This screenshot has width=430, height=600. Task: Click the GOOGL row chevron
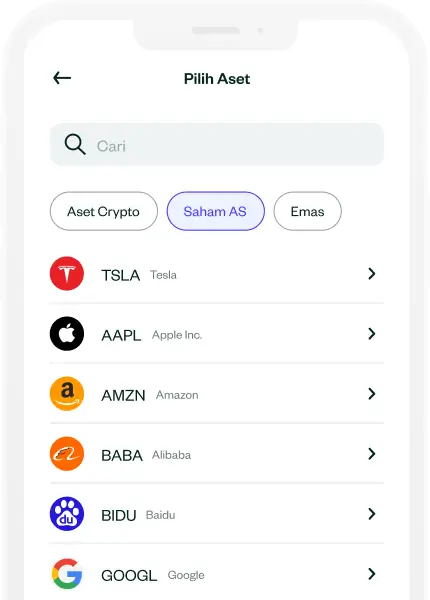pos(371,574)
